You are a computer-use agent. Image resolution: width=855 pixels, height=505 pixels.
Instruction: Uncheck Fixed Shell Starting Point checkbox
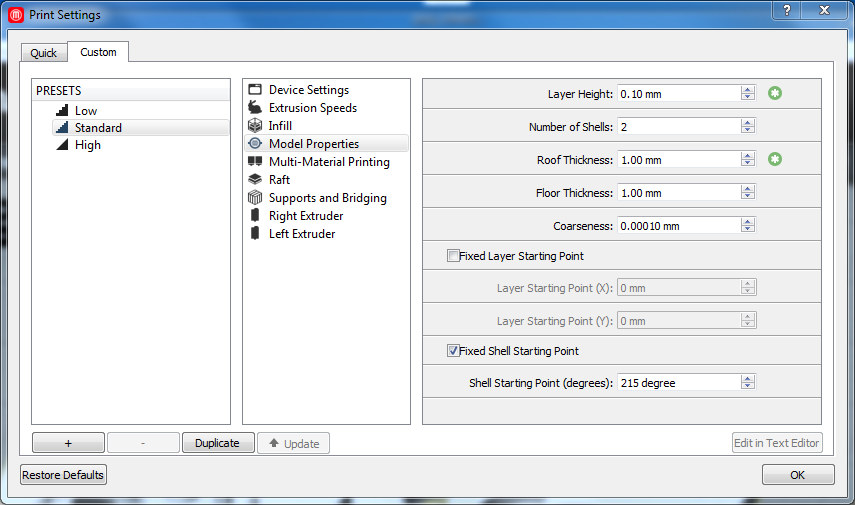453,351
